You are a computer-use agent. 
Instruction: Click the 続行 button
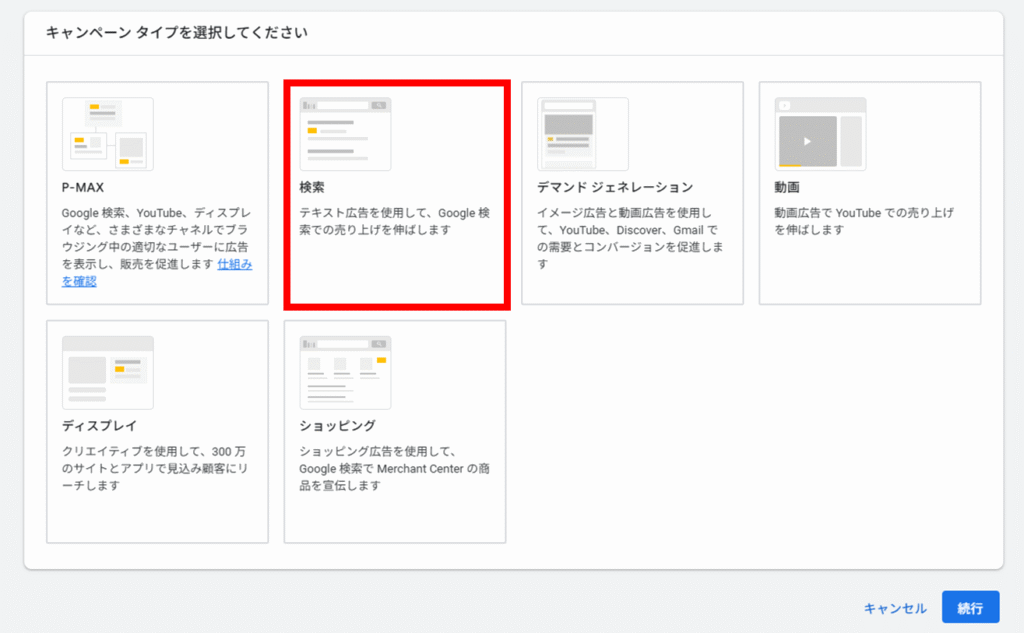[970, 608]
